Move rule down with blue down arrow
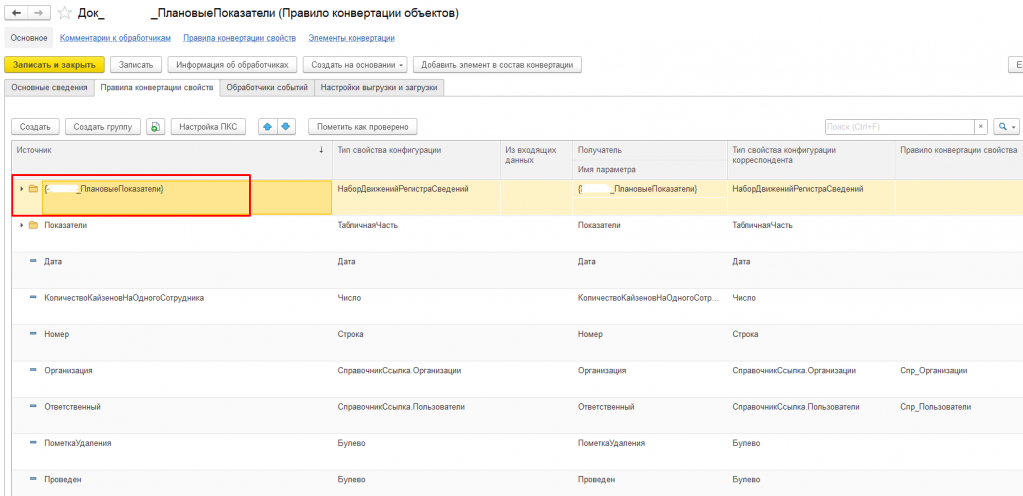This screenshot has height=496, width=1023. [285, 127]
